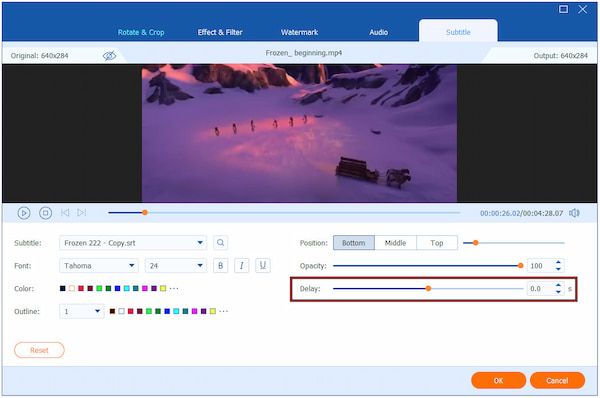Pick blue subtitle text color
600x398 pixels.
pyautogui.click(x=117, y=288)
